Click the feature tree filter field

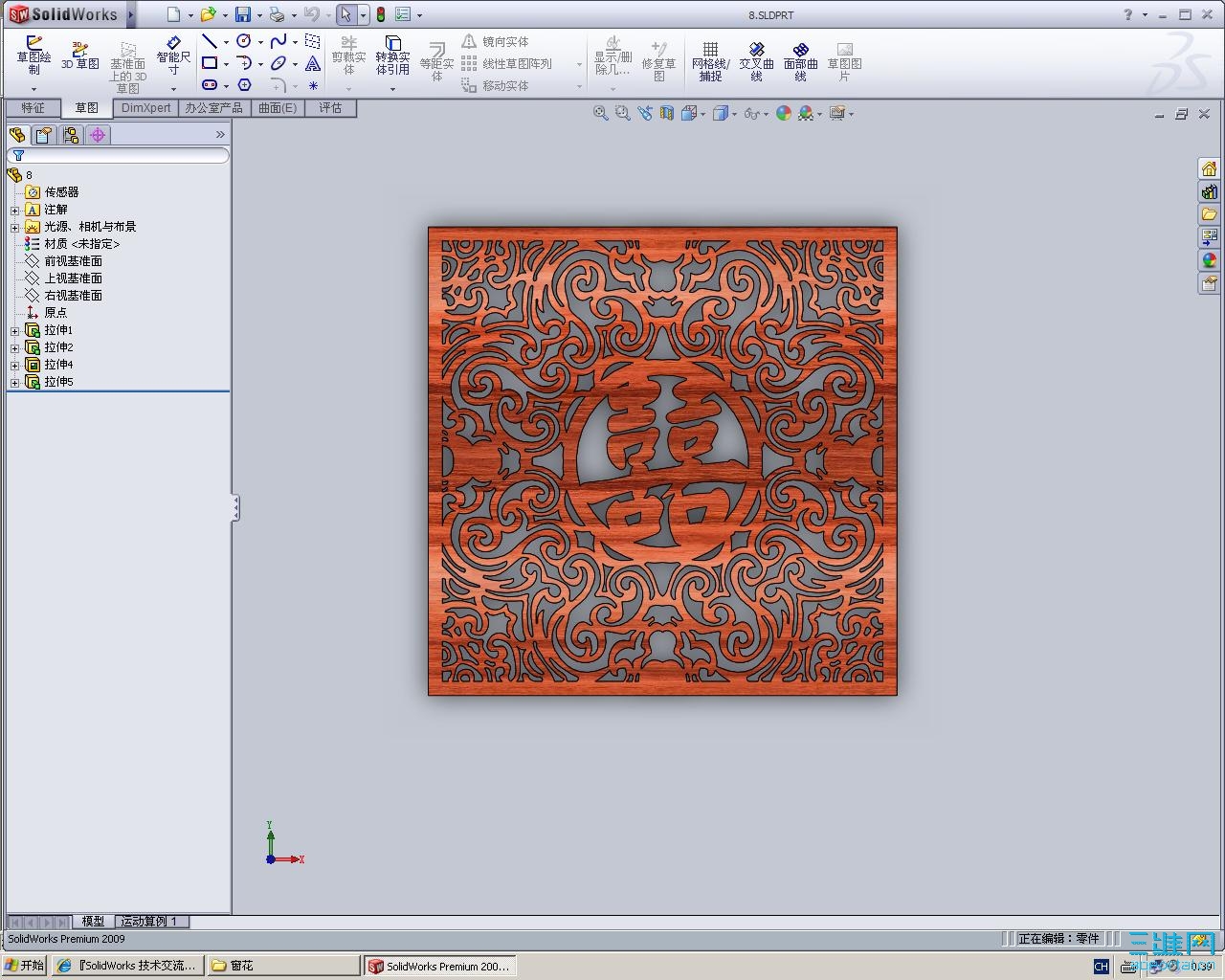(118, 155)
